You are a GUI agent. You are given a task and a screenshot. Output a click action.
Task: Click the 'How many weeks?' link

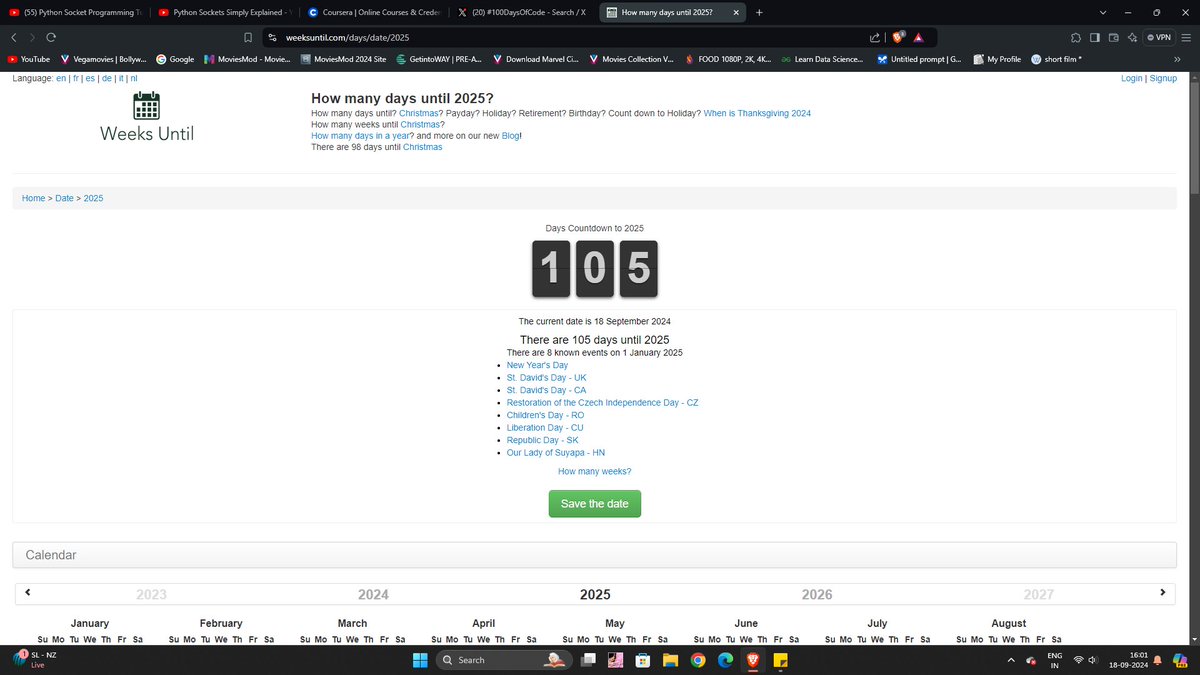594,471
